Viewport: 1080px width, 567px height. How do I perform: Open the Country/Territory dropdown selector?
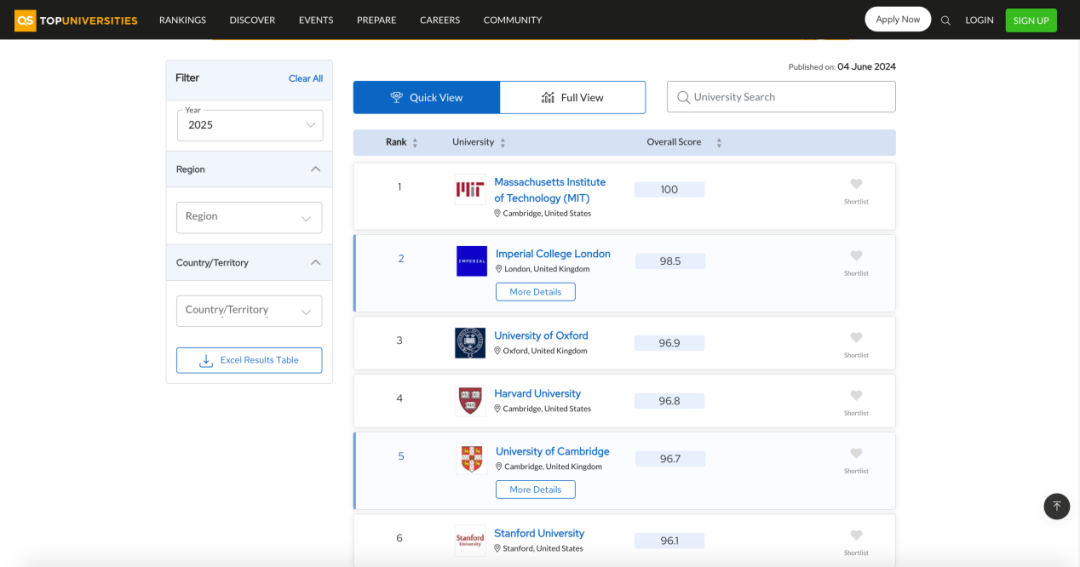[249, 311]
